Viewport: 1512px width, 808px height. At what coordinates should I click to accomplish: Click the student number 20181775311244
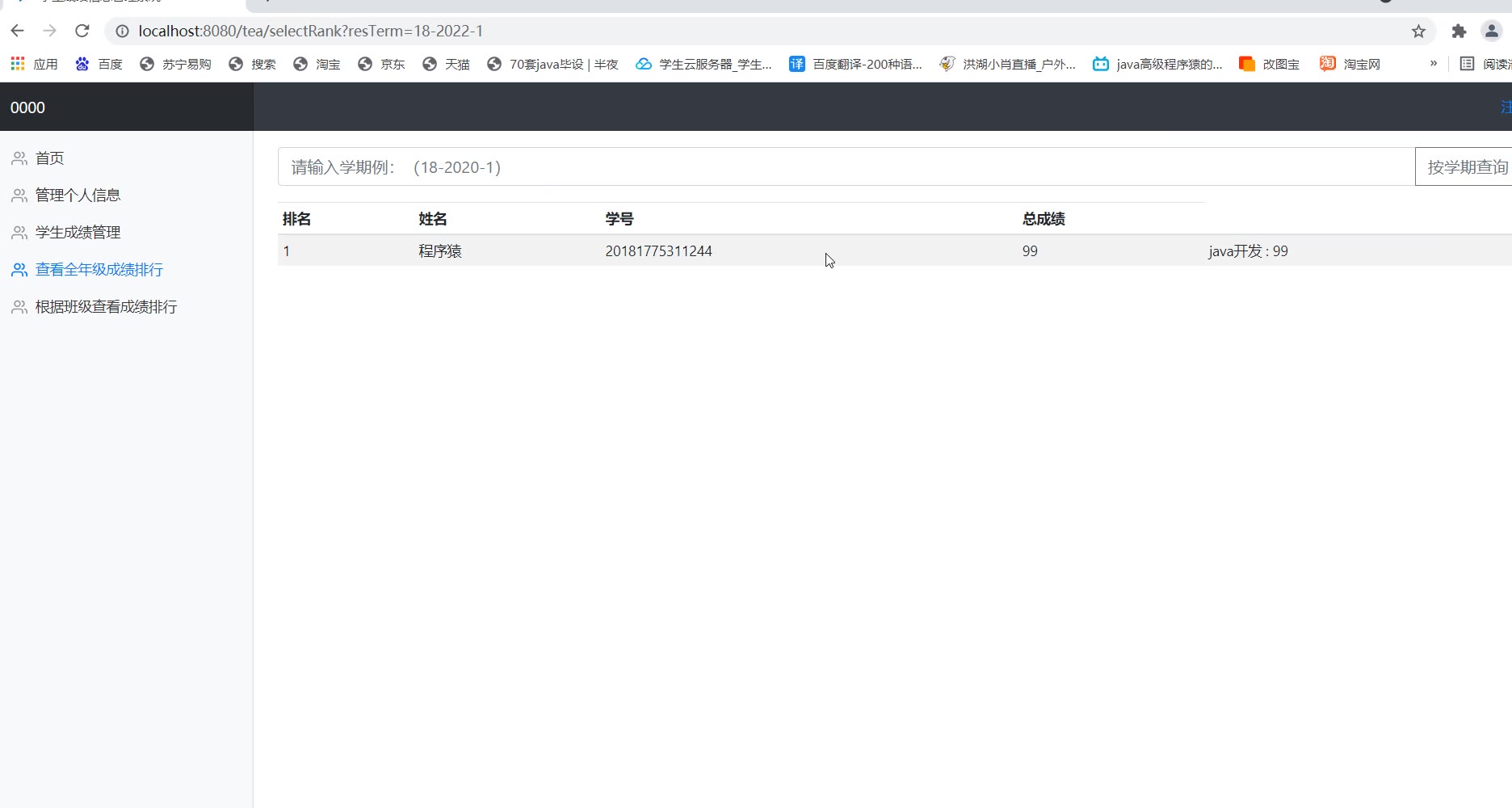(658, 251)
